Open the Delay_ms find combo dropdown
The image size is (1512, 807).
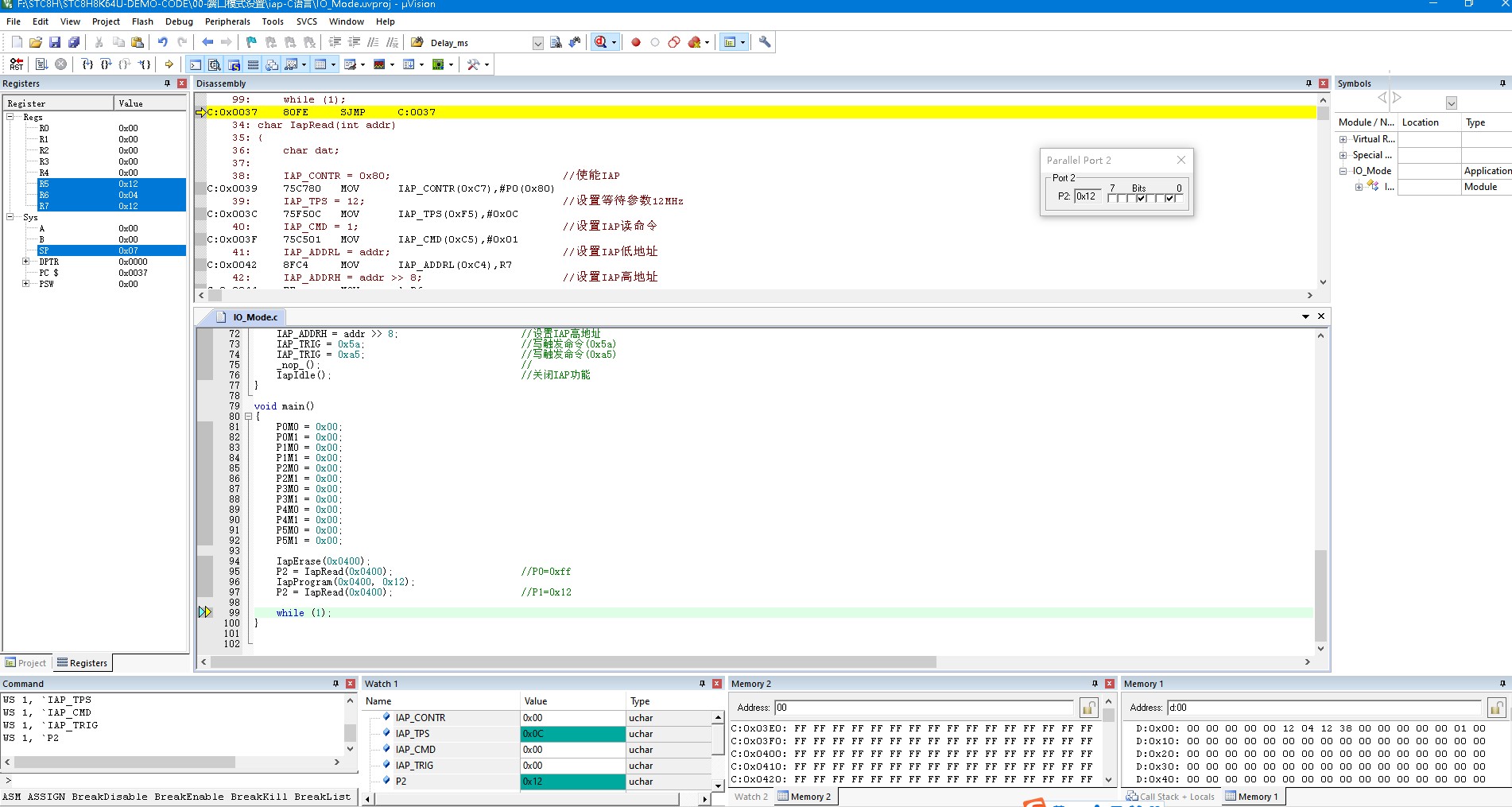coord(538,43)
